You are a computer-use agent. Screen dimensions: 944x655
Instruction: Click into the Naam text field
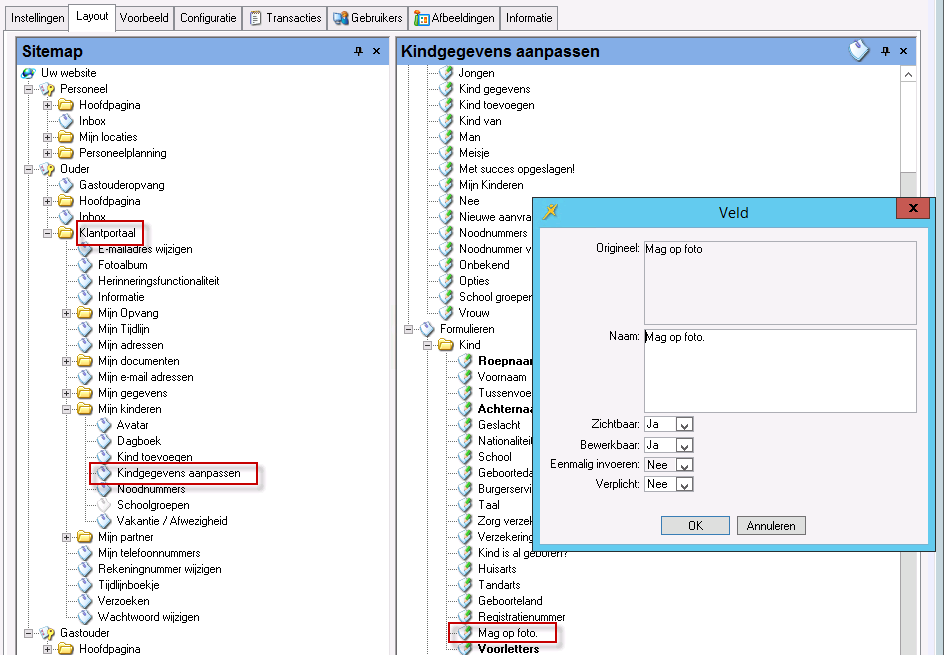coord(780,370)
